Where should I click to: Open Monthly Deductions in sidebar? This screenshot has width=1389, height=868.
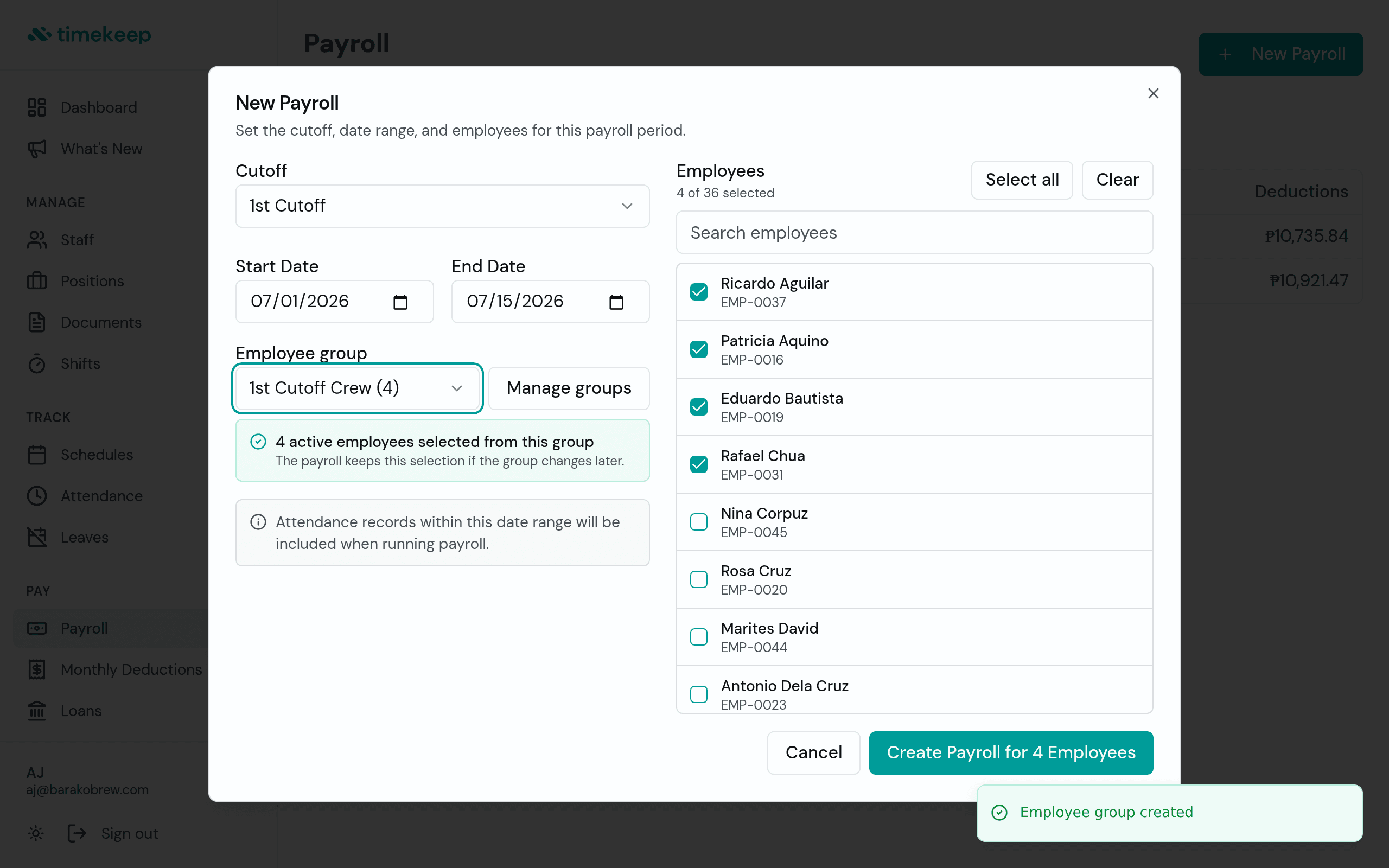click(x=131, y=669)
